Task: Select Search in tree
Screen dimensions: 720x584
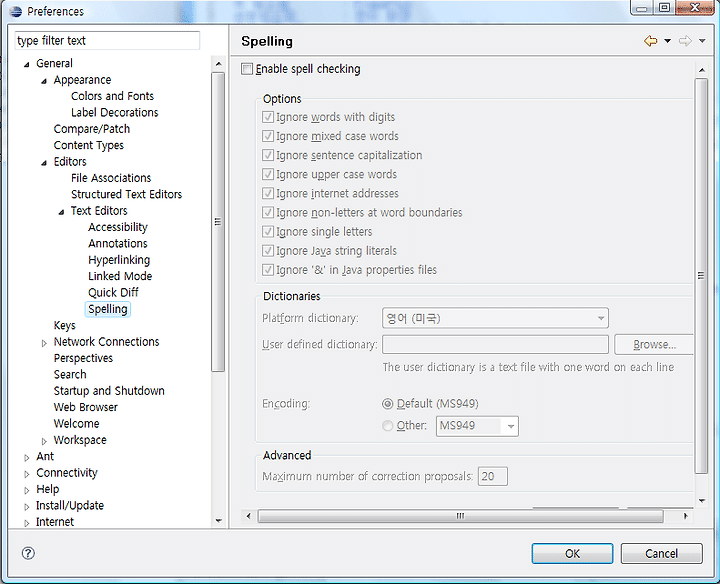Action: coord(70,374)
